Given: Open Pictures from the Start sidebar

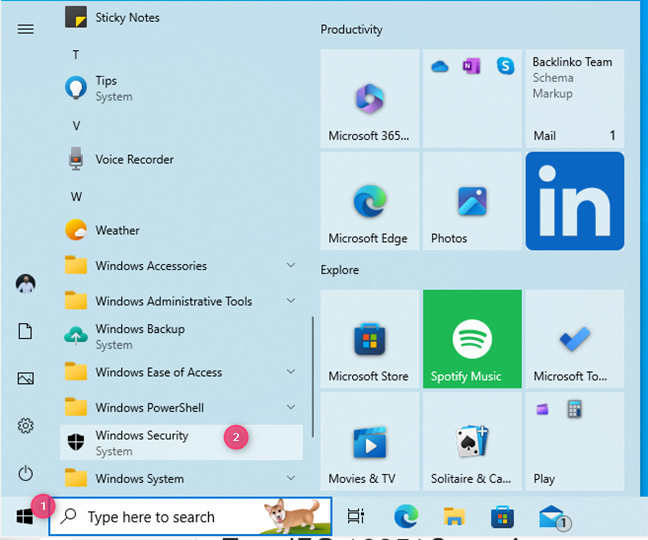Looking at the screenshot, I should pos(26,378).
